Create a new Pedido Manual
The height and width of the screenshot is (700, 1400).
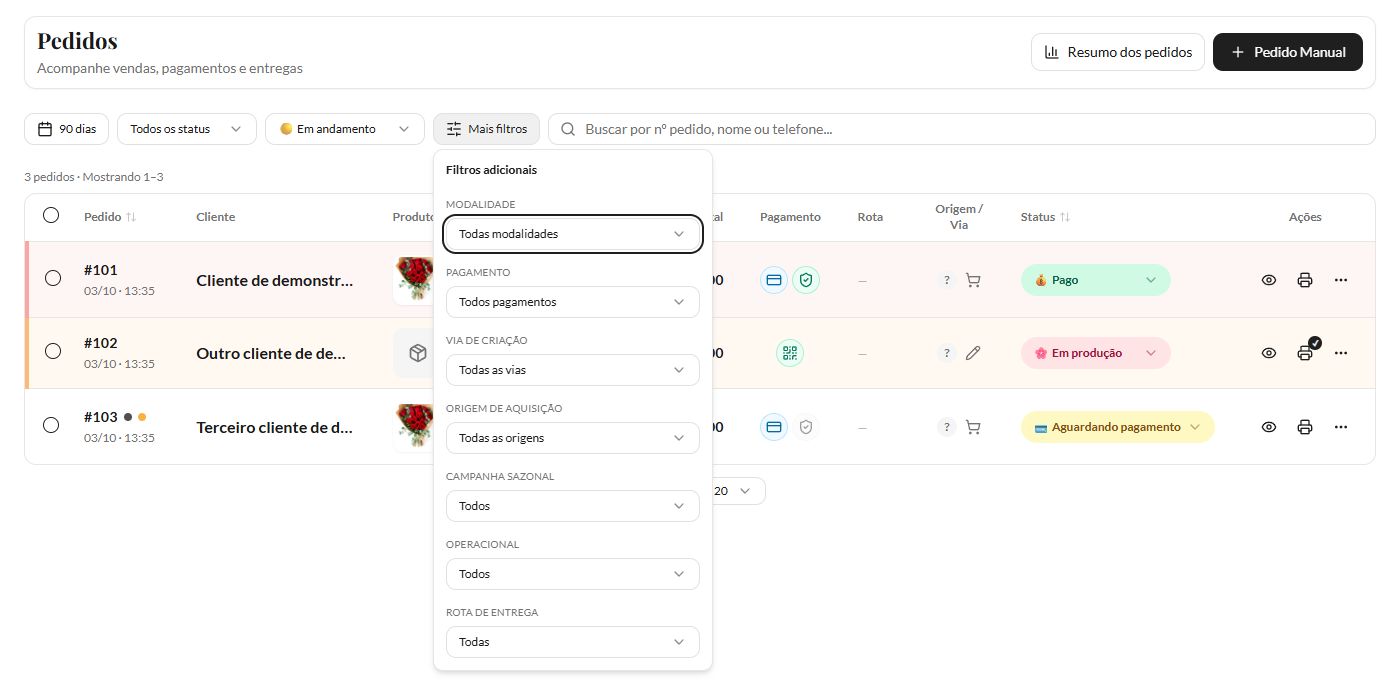pyautogui.click(x=1288, y=52)
